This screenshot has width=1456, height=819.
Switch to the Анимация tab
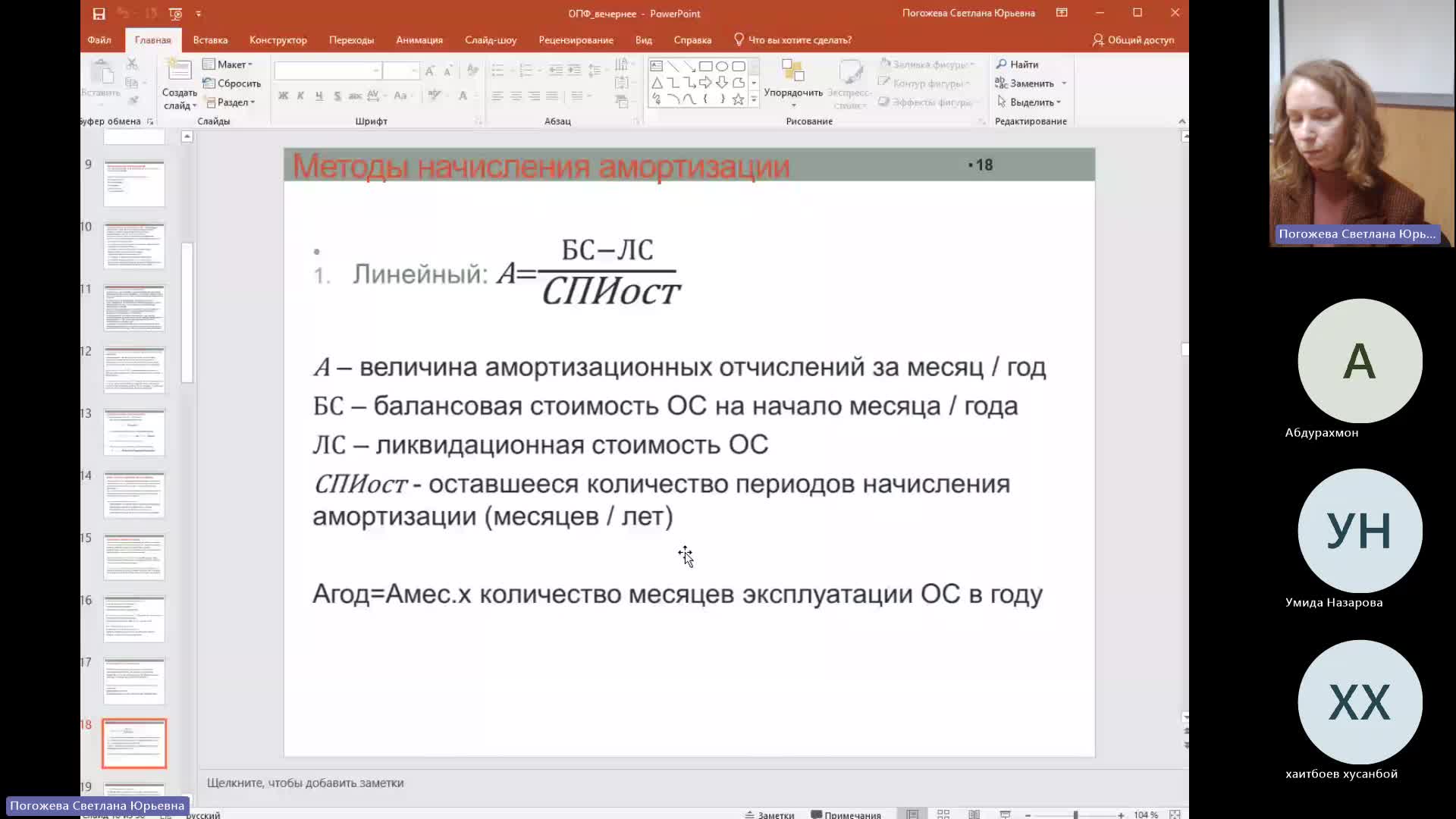(x=419, y=40)
